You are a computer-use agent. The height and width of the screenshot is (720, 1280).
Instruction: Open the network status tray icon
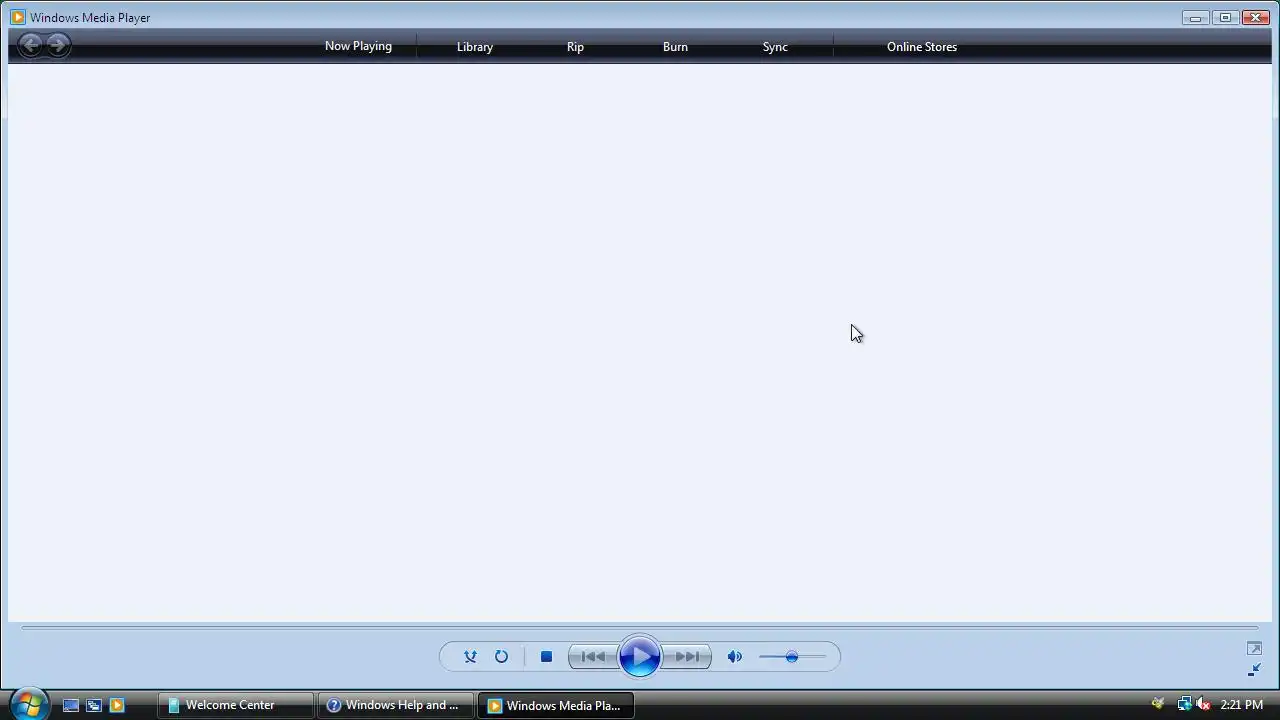point(1184,704)
